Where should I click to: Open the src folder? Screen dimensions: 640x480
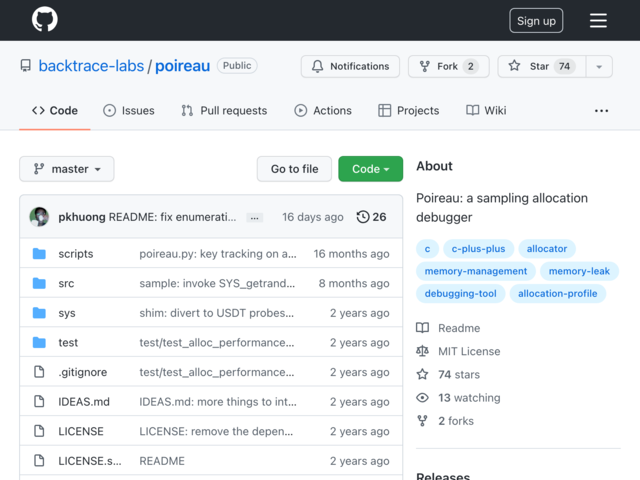pyautogui.click(x=66, y=283)
